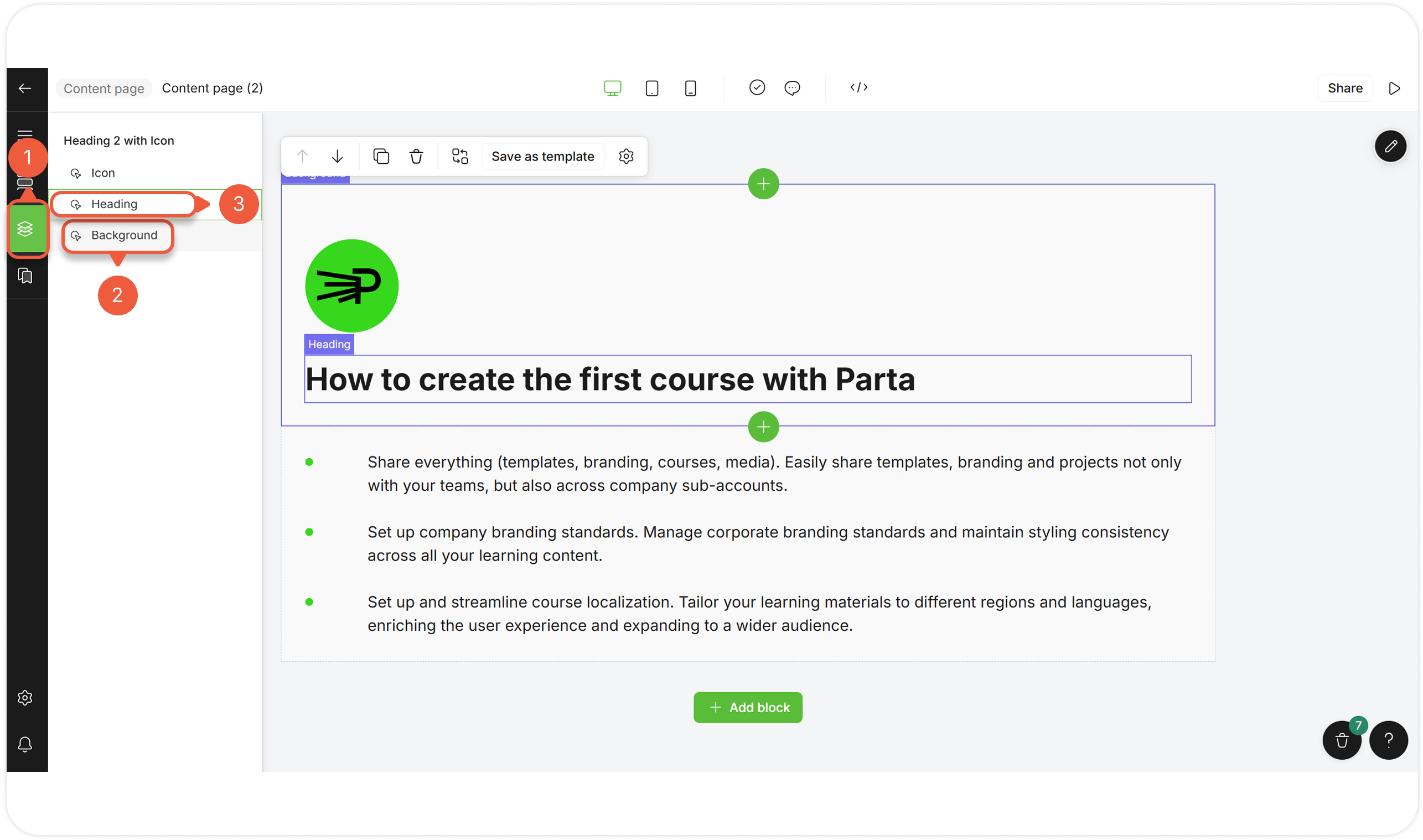Screen dimensions: 1423x840
Task: Open block settings gear in toolbar
Action: pyautogui.click(x=626, y=156)
